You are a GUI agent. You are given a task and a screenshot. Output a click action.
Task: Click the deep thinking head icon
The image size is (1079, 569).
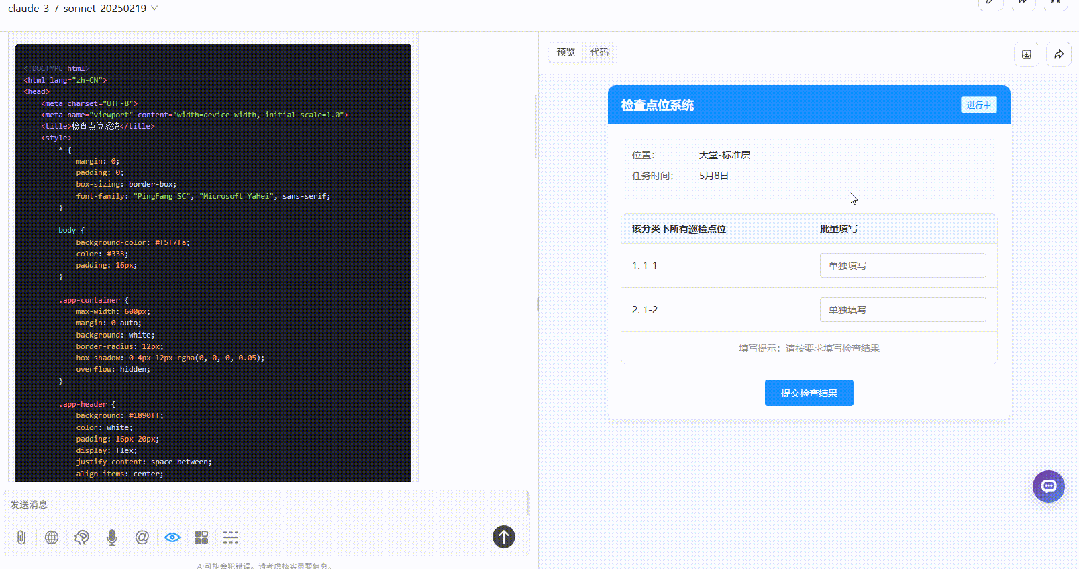[82, 537]
